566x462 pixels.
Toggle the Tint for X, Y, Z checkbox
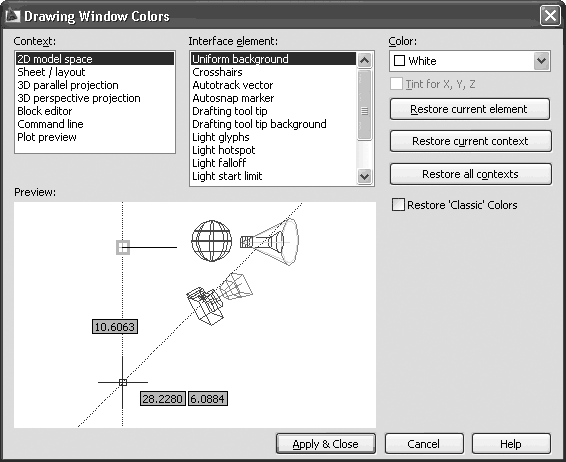click(396, 84)
